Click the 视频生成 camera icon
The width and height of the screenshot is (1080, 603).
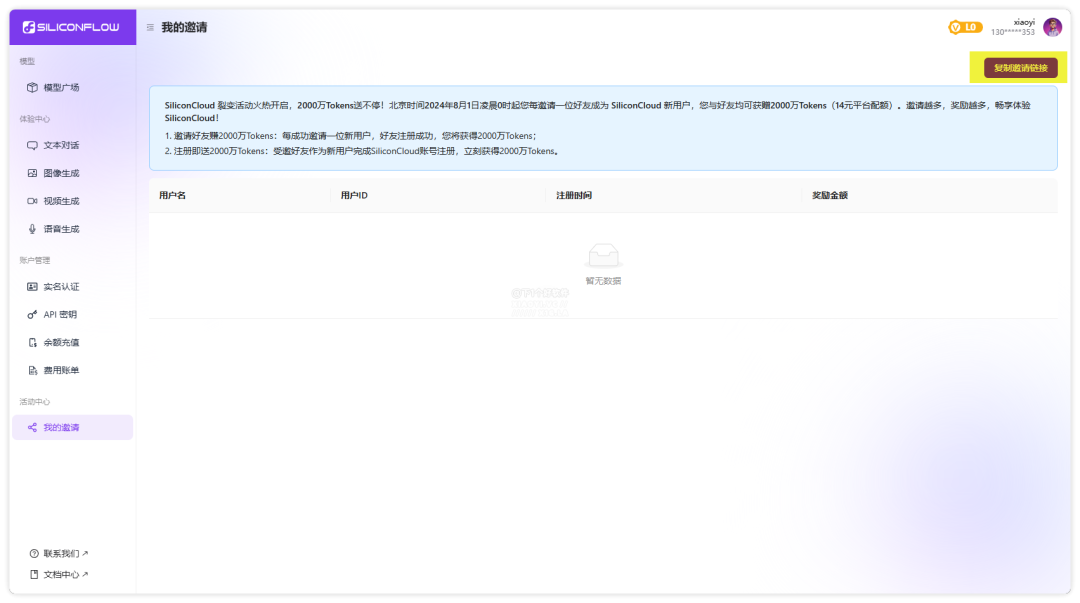coord(32,201)
